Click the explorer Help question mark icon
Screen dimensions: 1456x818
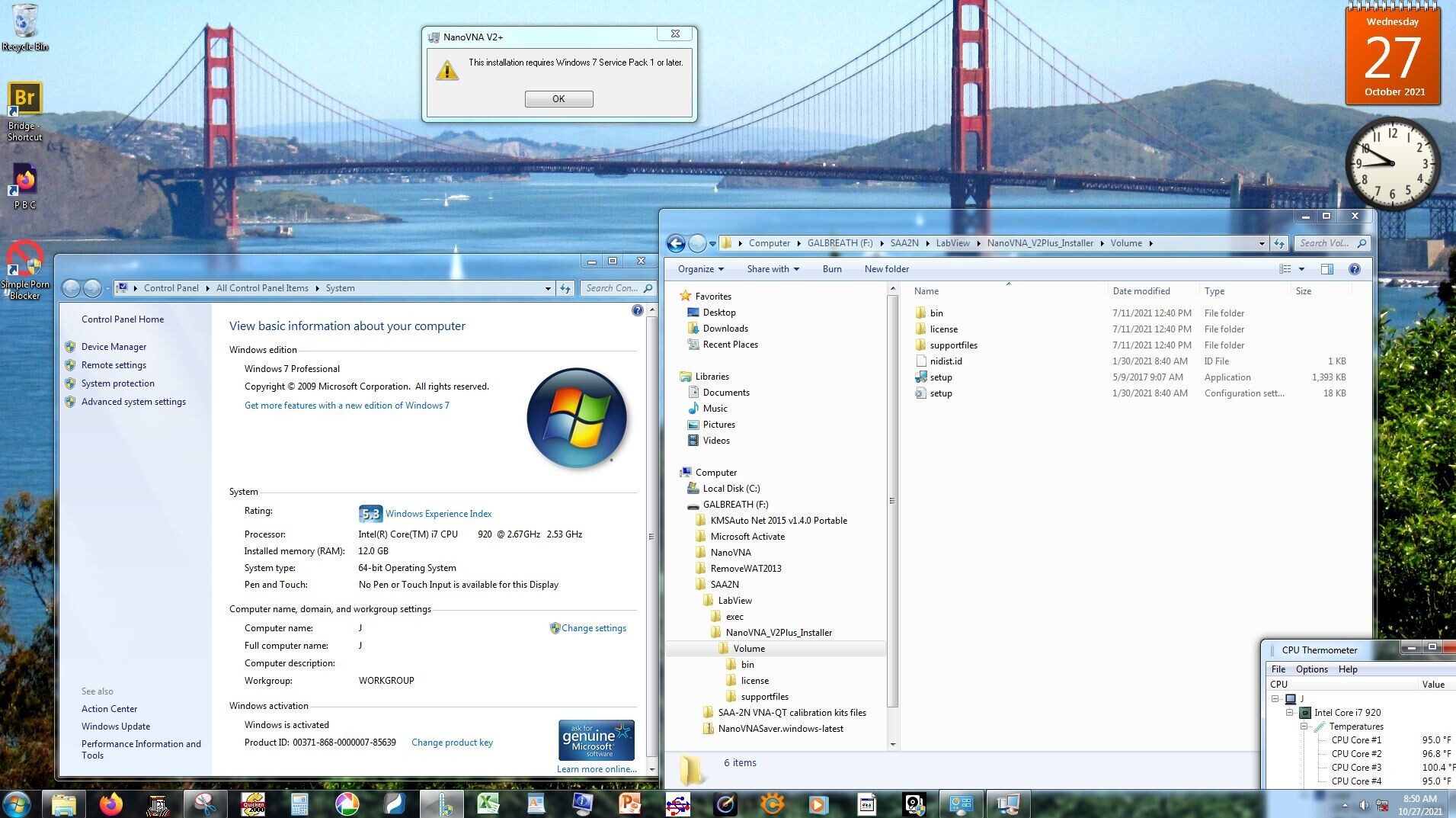tap(1354, 269)
